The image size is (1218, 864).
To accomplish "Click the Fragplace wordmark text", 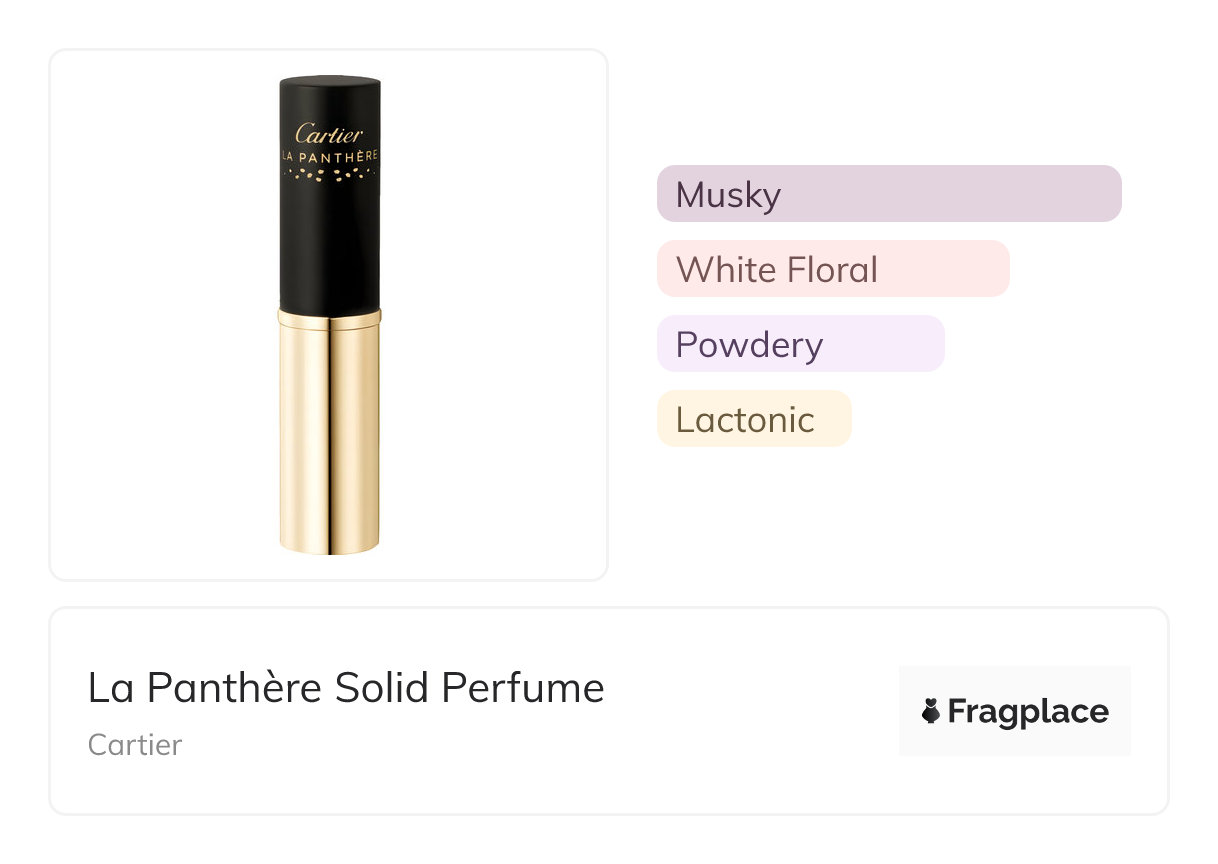I will point(1028,711).
